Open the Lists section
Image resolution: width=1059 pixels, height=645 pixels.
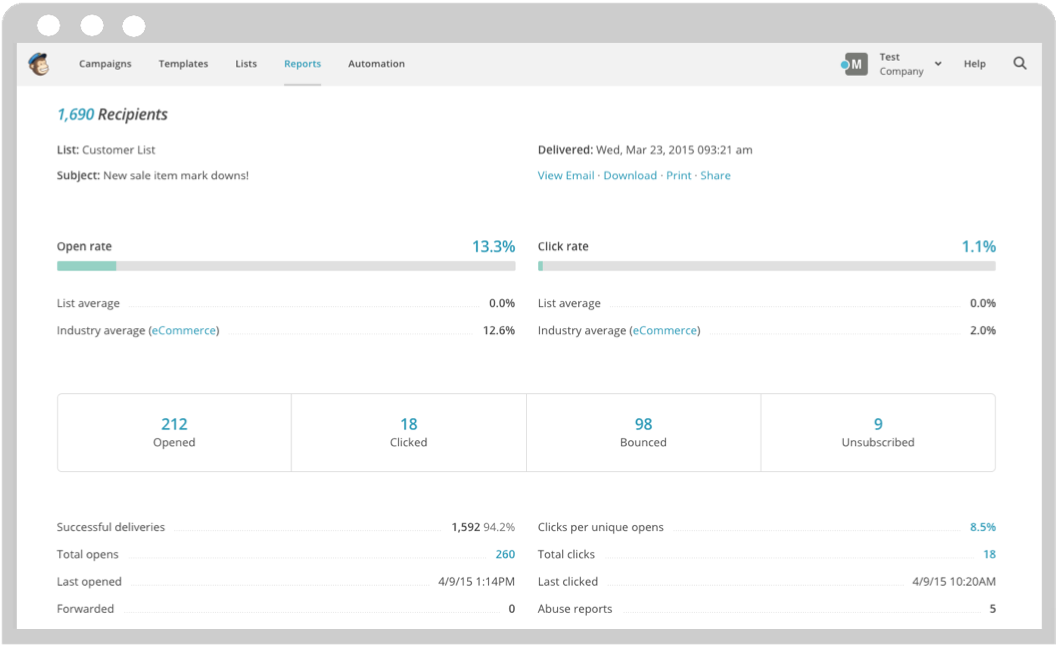coord(246,63)
